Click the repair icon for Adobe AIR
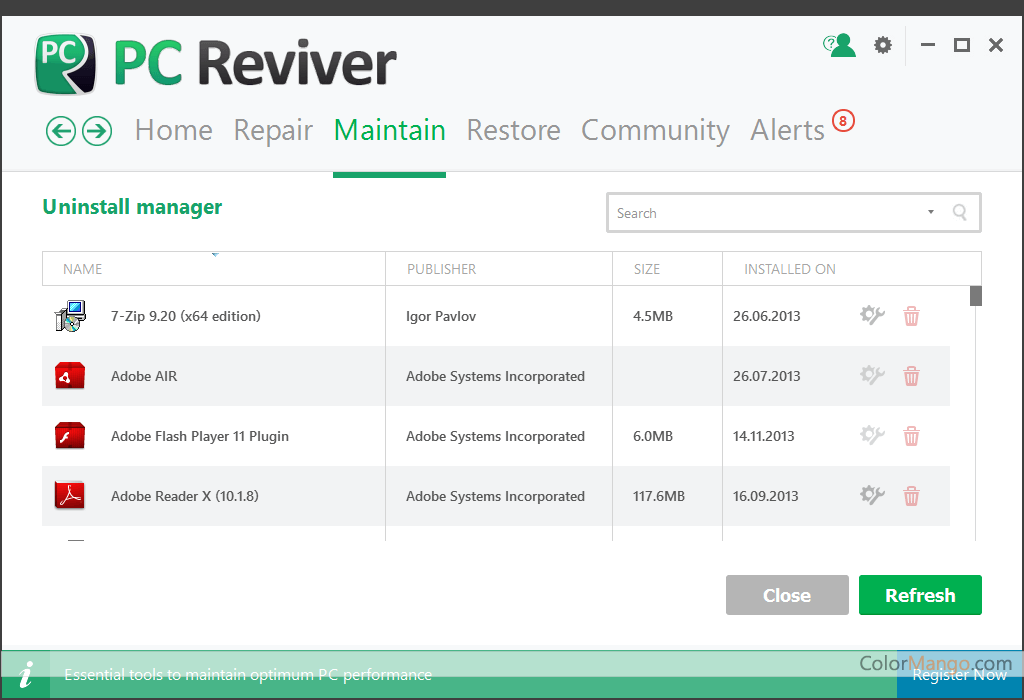This screenshot has height=700, width=1024. pyautogui.click(x=872, y=375)
